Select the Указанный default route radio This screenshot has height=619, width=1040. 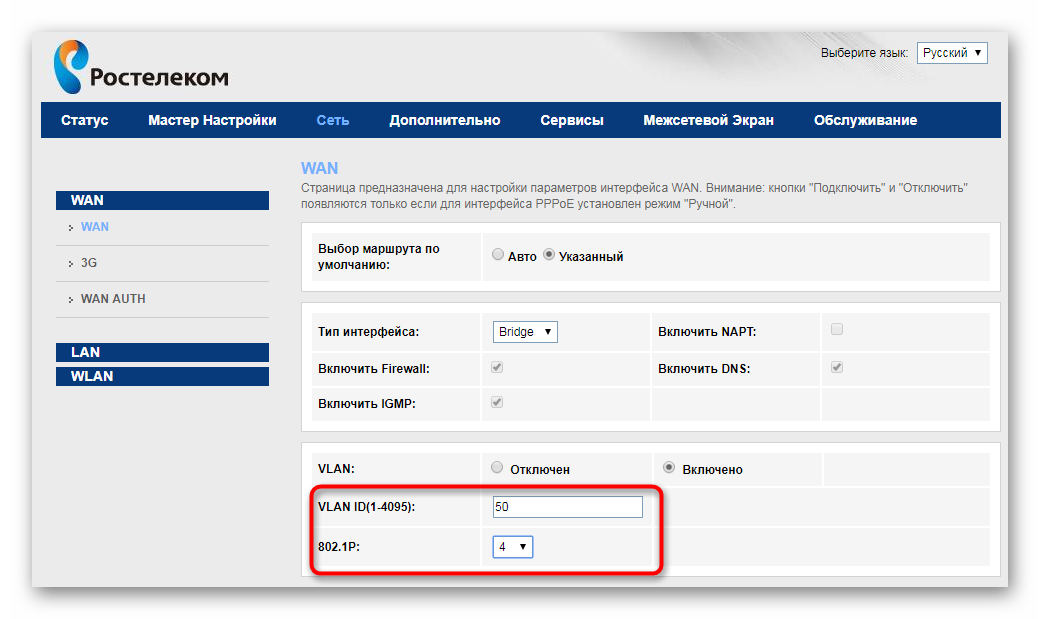[549, 255]
